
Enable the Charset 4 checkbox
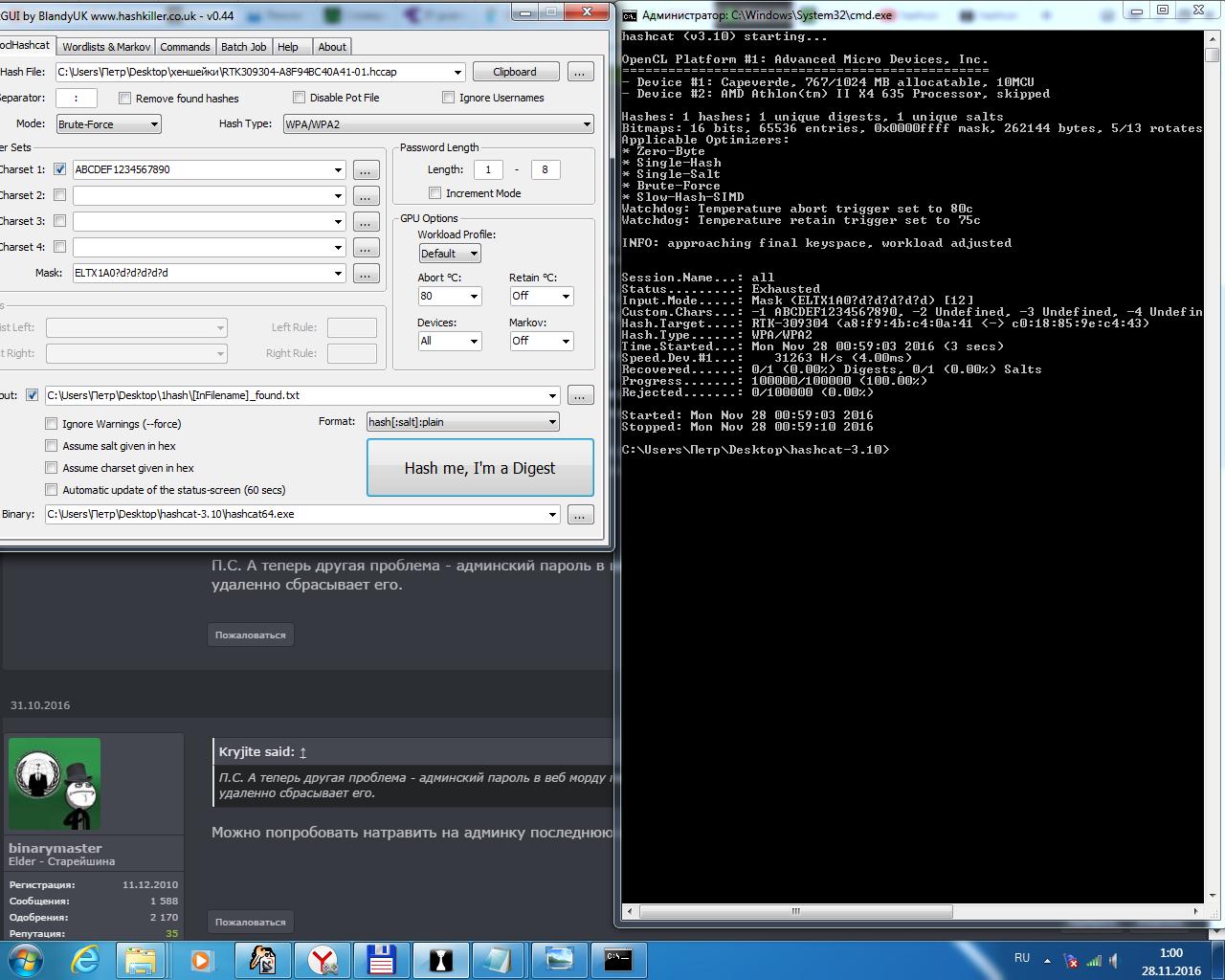(59, 247)
